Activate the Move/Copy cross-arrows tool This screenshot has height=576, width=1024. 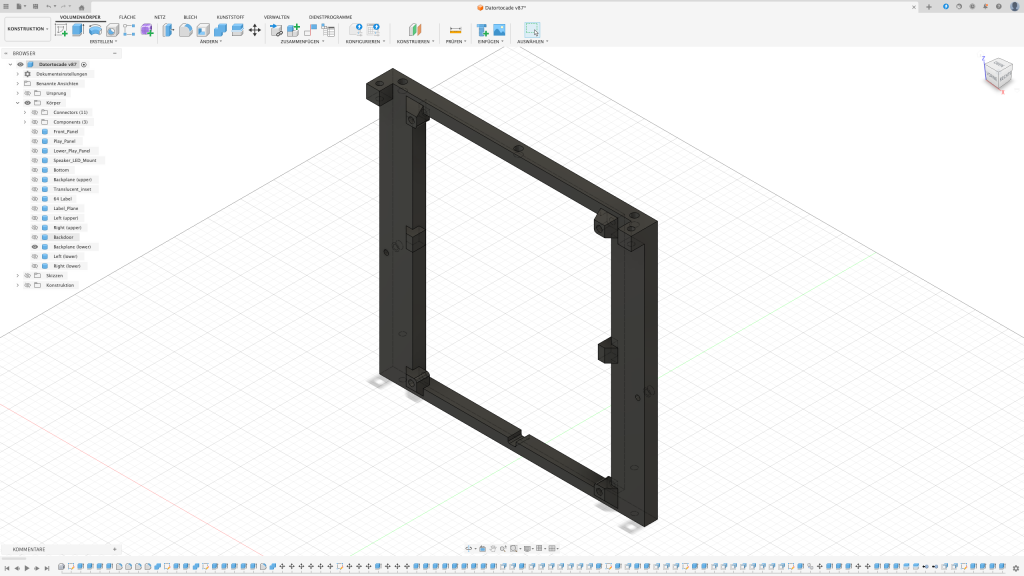[x=255, y=30]
